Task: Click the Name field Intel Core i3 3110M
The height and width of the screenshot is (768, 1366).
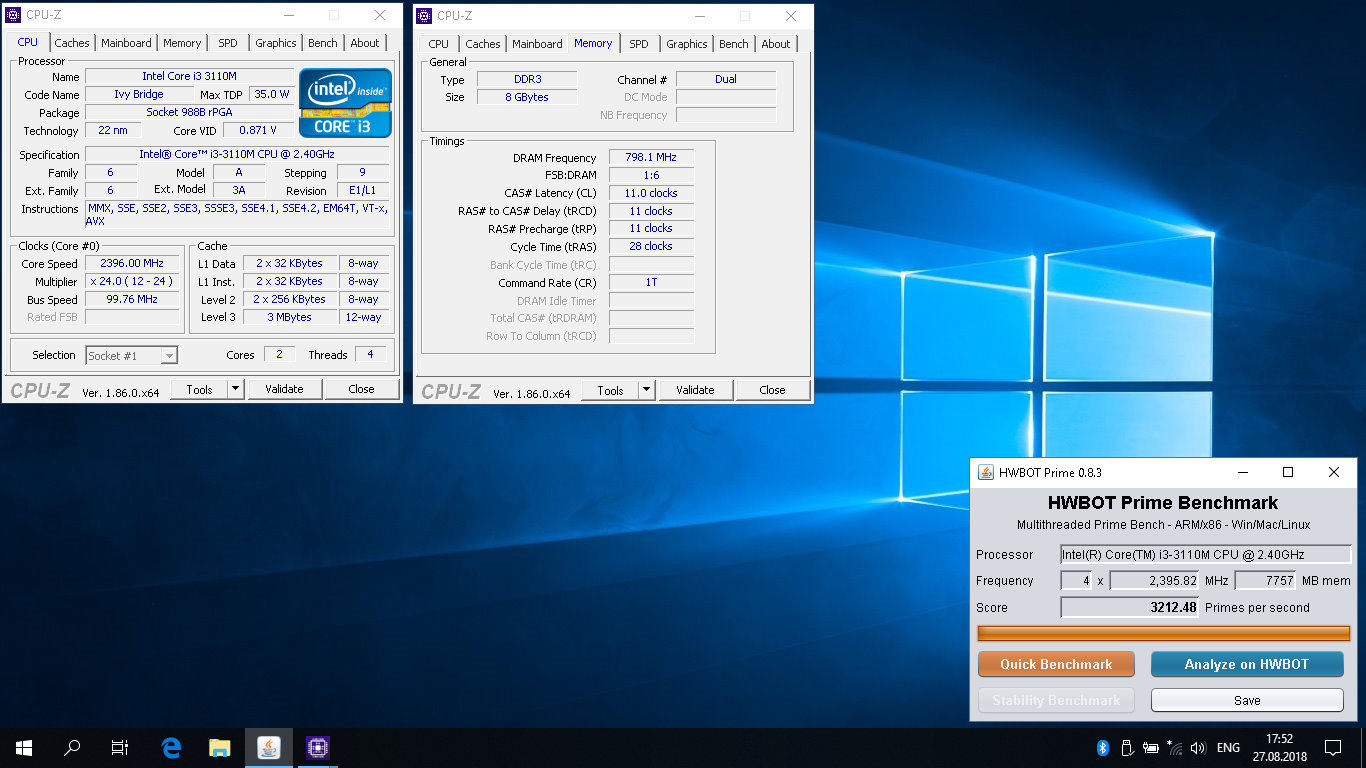Action: click(189, 76)
